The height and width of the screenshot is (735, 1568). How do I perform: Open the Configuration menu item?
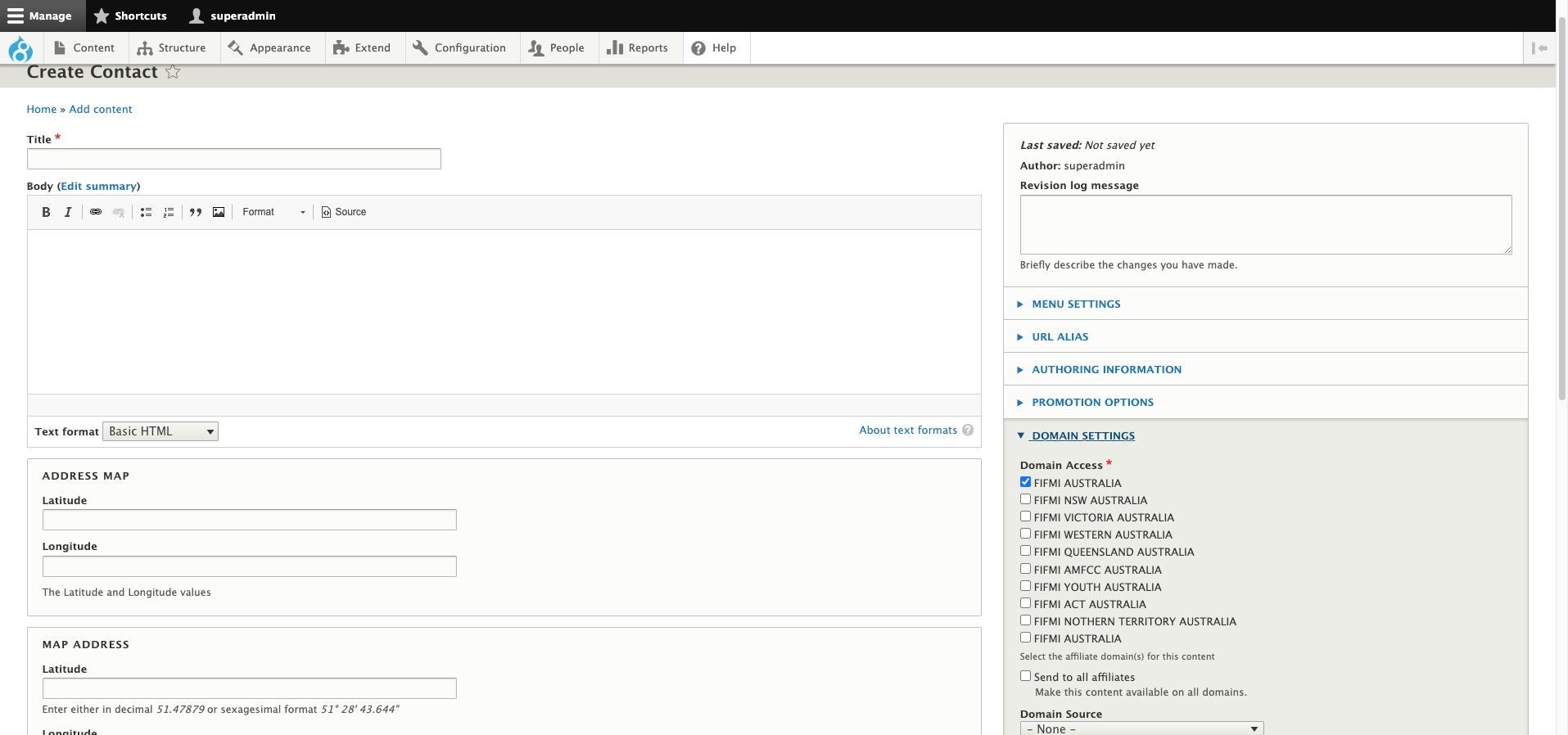click(x=459, y=48)
